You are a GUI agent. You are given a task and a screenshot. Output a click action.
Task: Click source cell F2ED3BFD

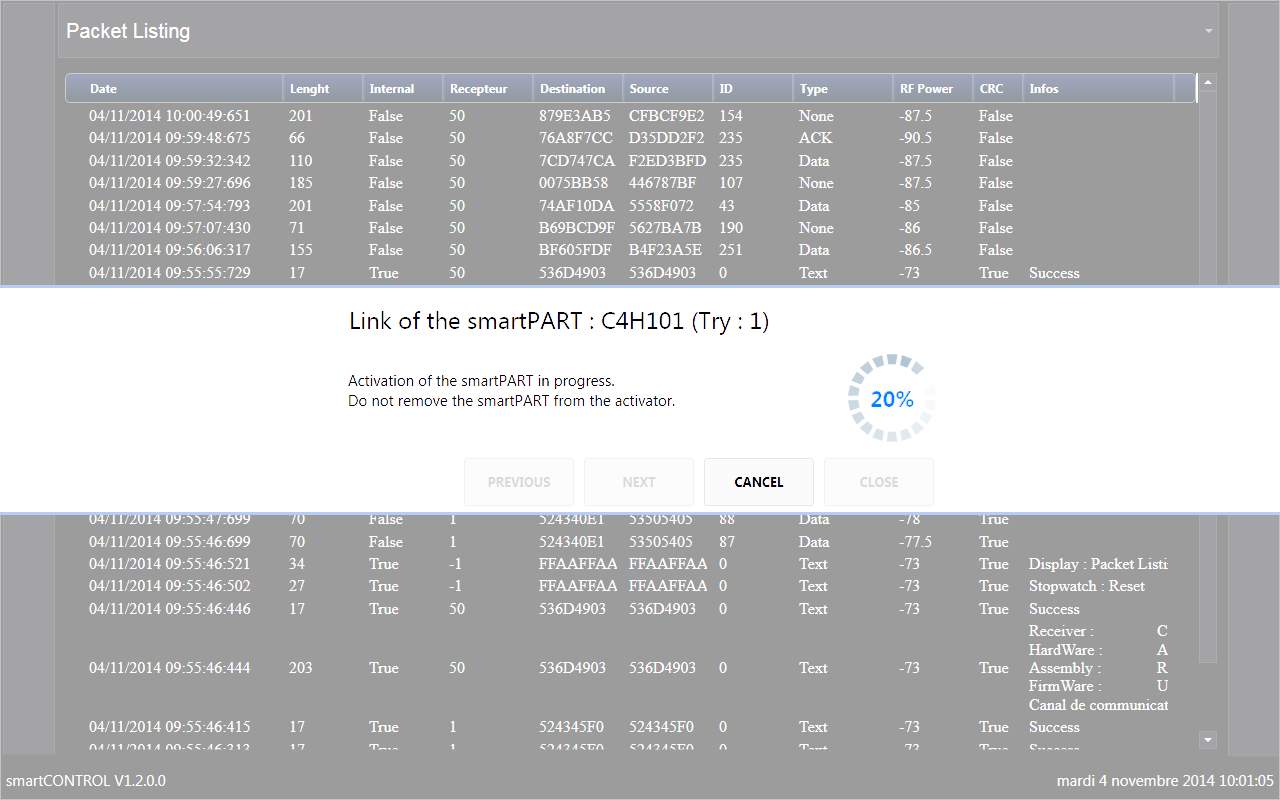tap(667, 161)
